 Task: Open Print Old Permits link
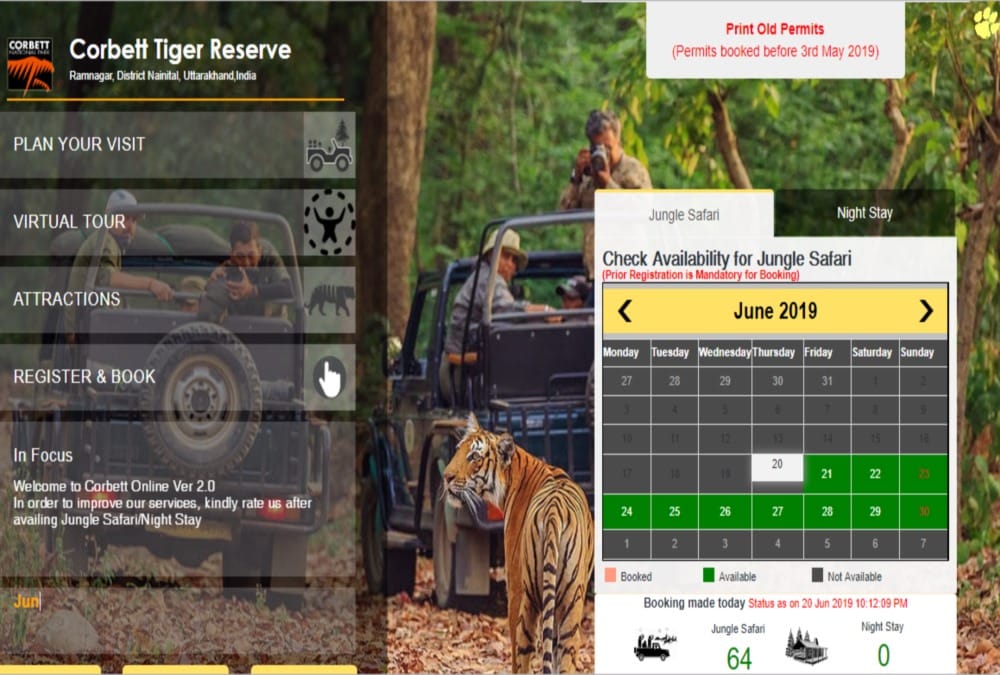(775, 40)
